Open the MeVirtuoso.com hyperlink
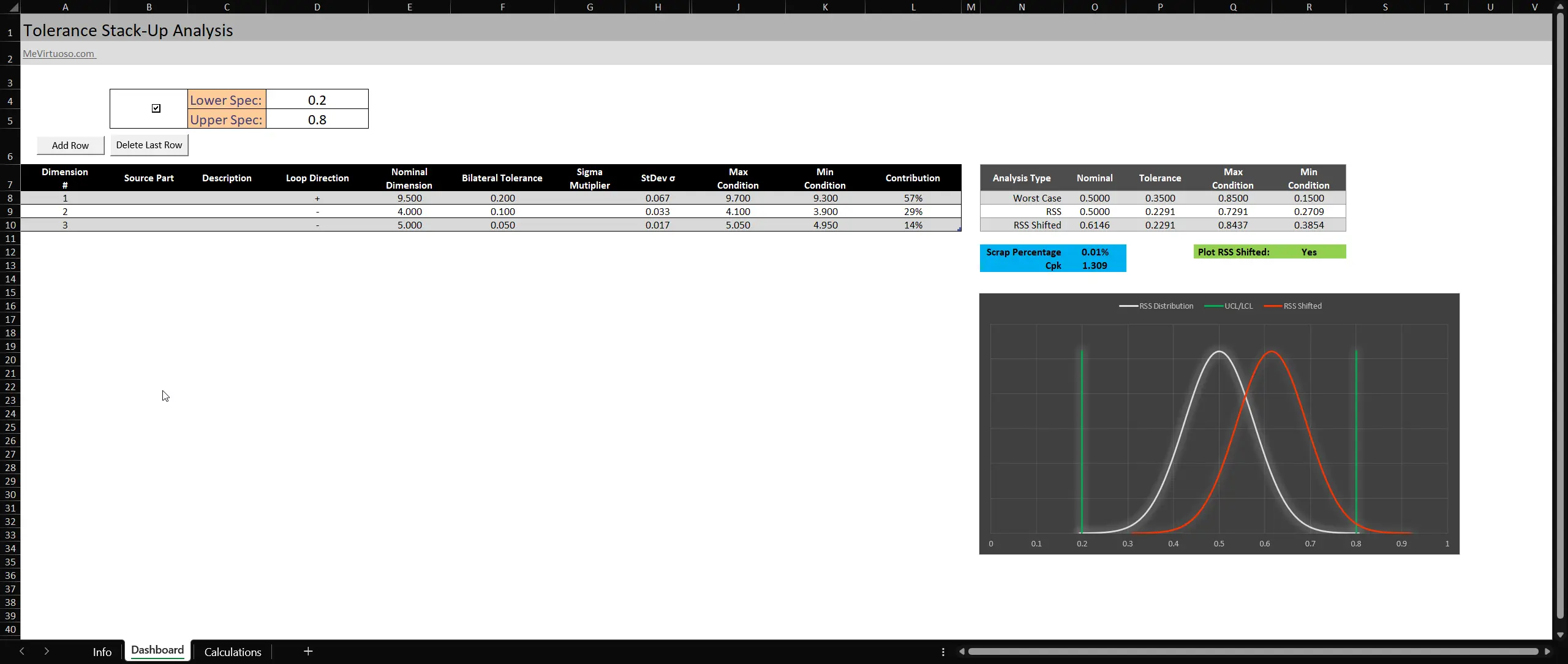 point(58,53)
